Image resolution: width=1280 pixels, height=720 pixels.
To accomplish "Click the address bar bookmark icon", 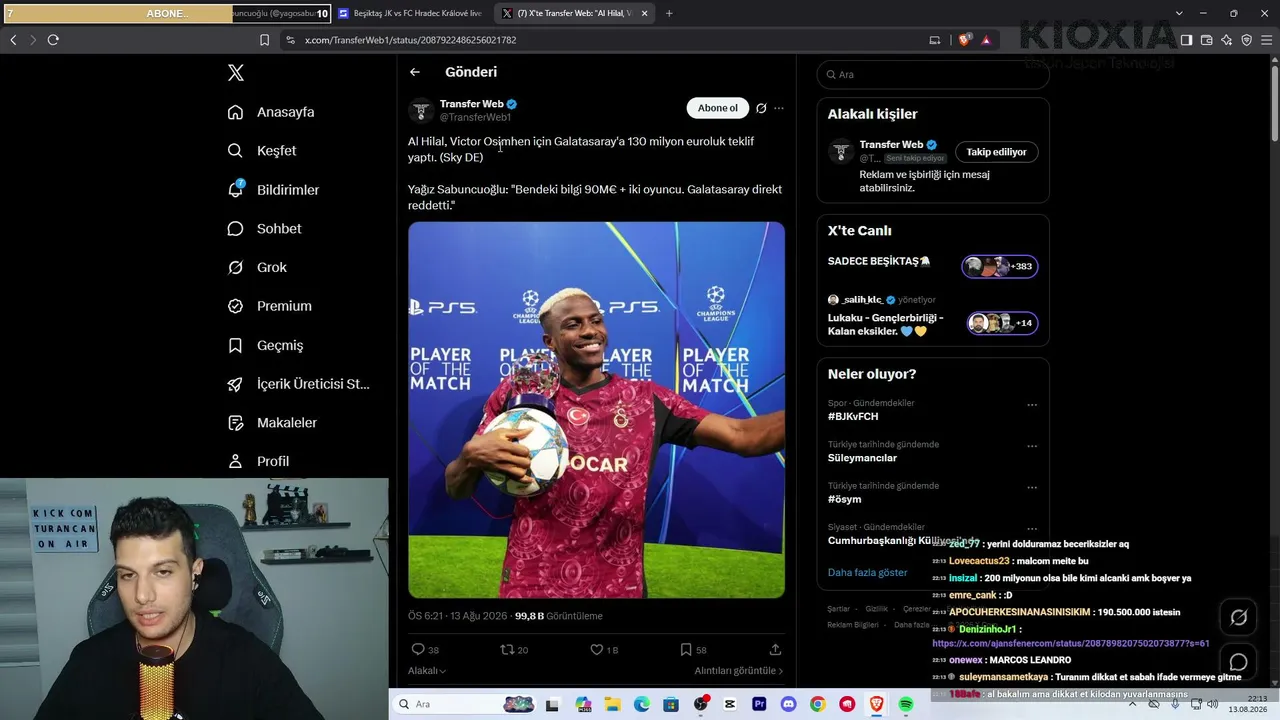I will pos(264,40).
